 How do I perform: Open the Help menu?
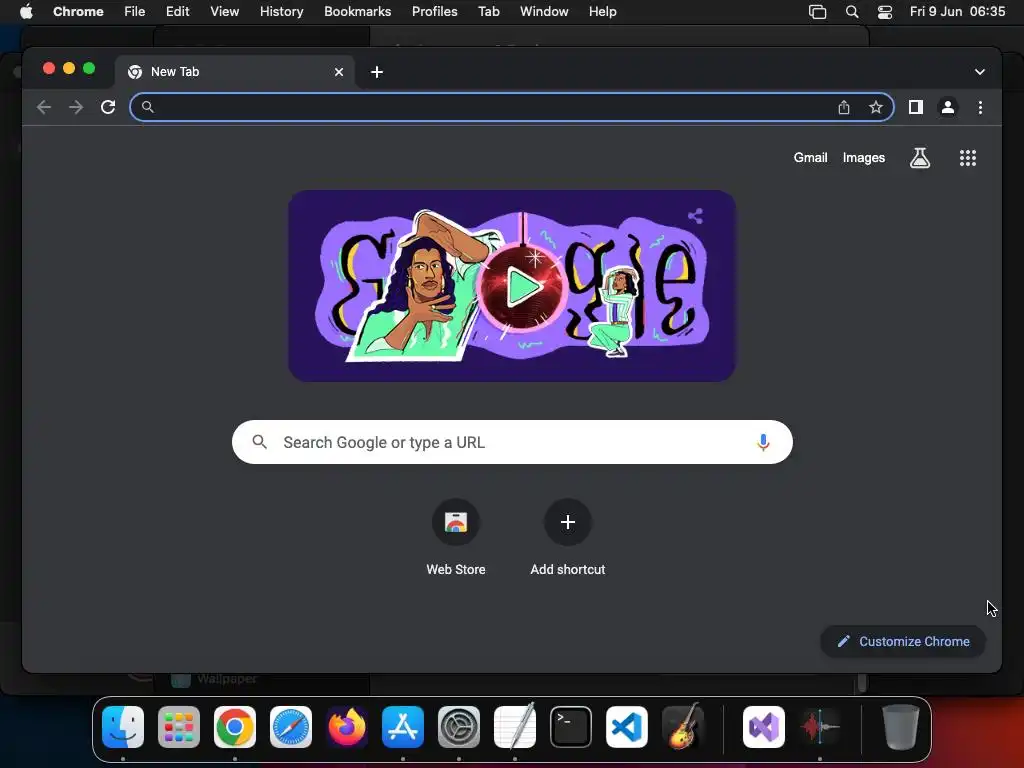[x=602, y=12]
